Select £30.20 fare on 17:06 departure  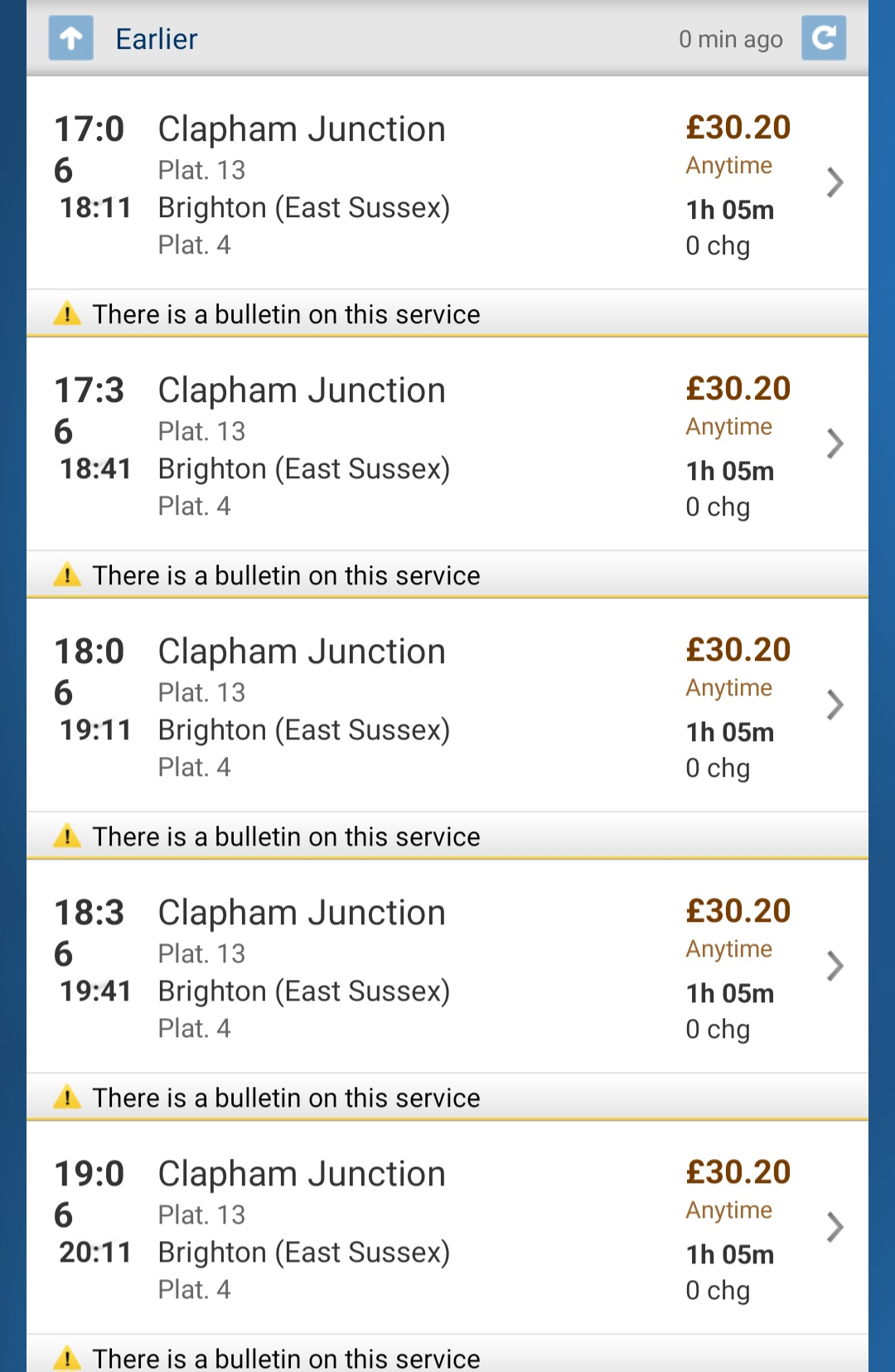(738, 127)
